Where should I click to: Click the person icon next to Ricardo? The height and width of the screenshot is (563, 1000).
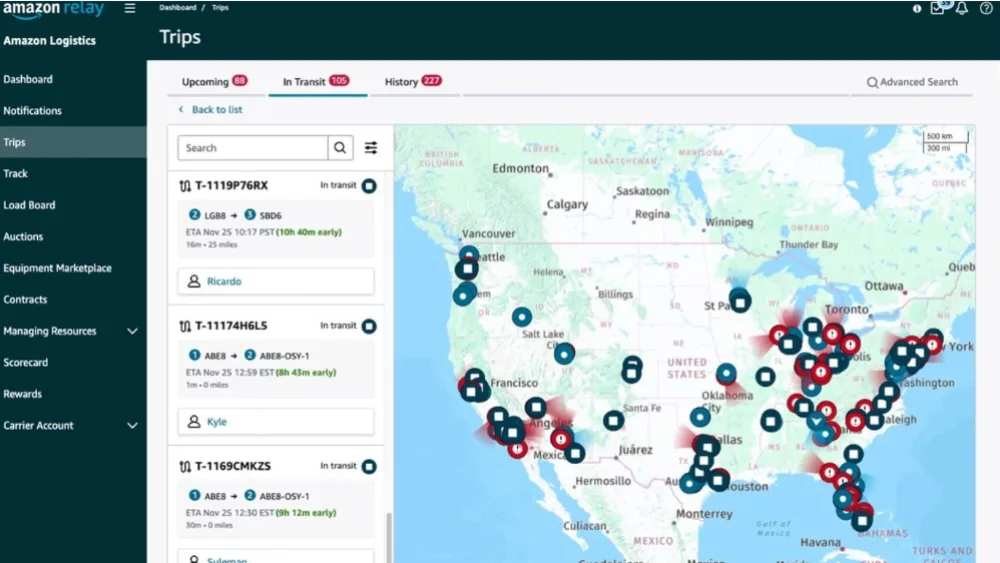[194, 281]
